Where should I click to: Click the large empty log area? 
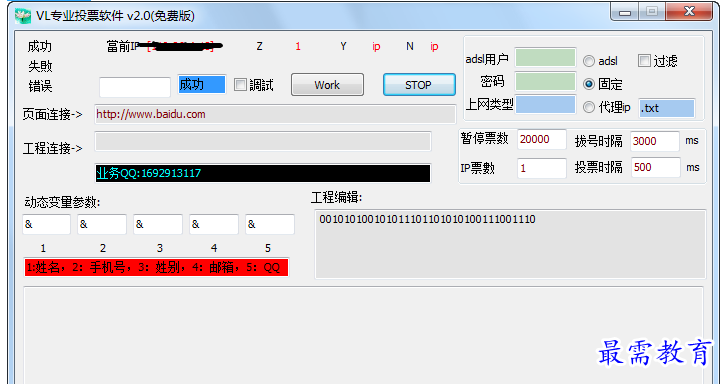pyautogui.click(x=363, y=335)
